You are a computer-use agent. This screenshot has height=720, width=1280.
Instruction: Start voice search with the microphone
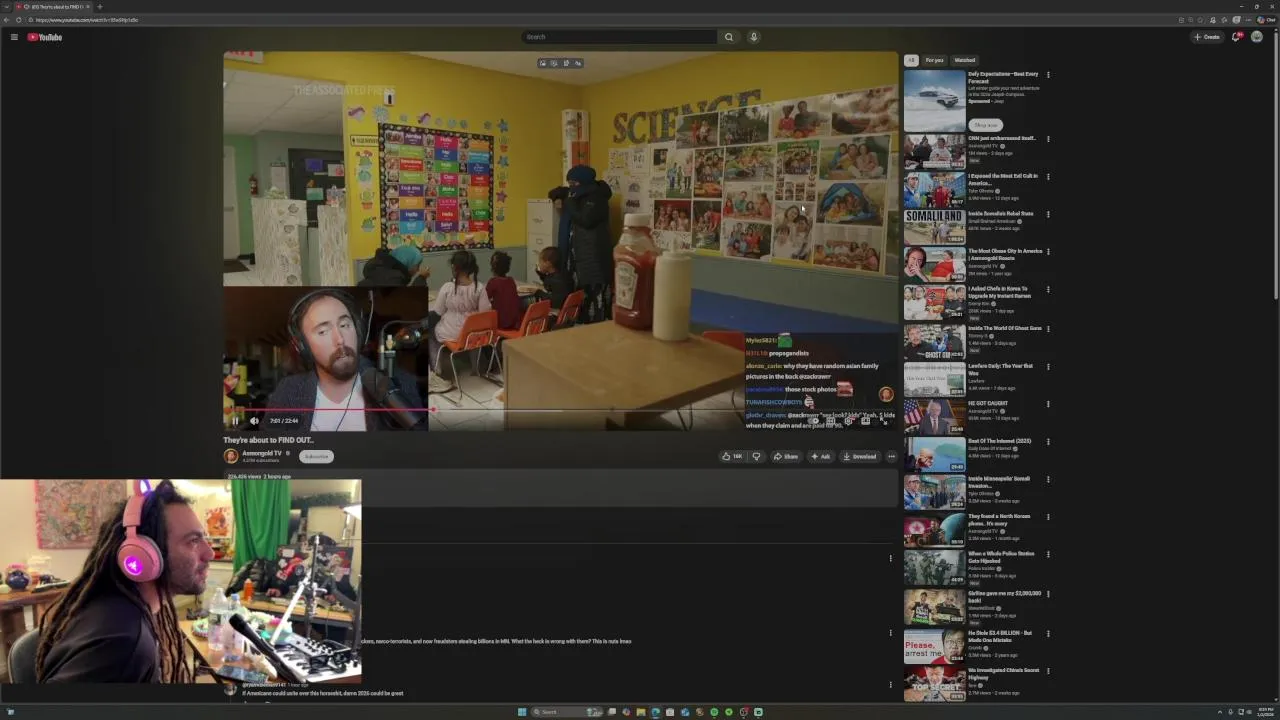click(754, 37)
